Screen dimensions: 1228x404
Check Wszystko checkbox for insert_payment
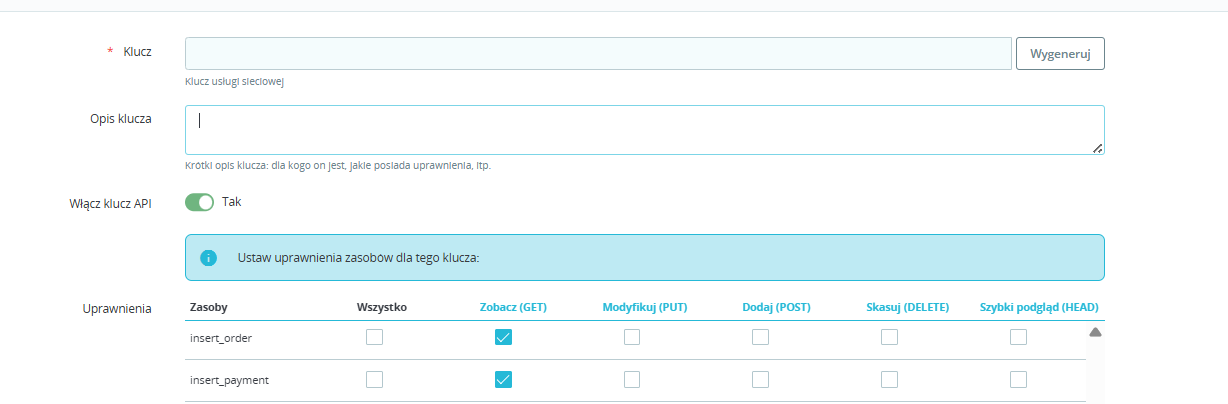click(x=374, y=379)
